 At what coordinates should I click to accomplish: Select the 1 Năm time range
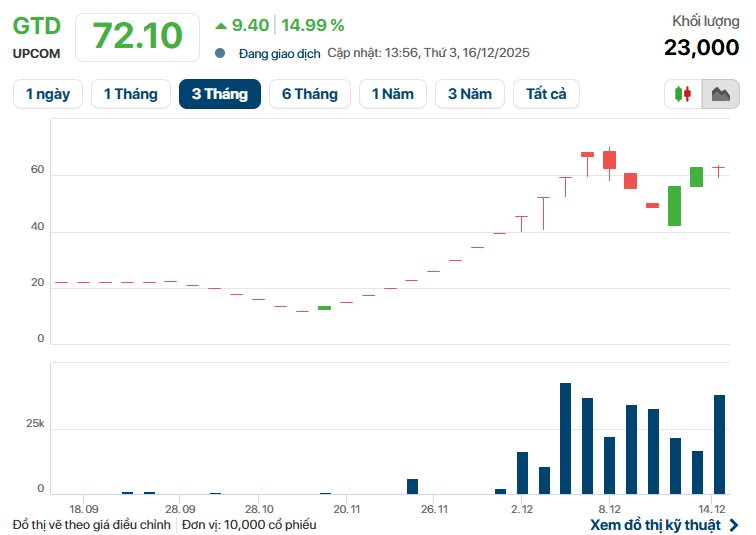393,94
